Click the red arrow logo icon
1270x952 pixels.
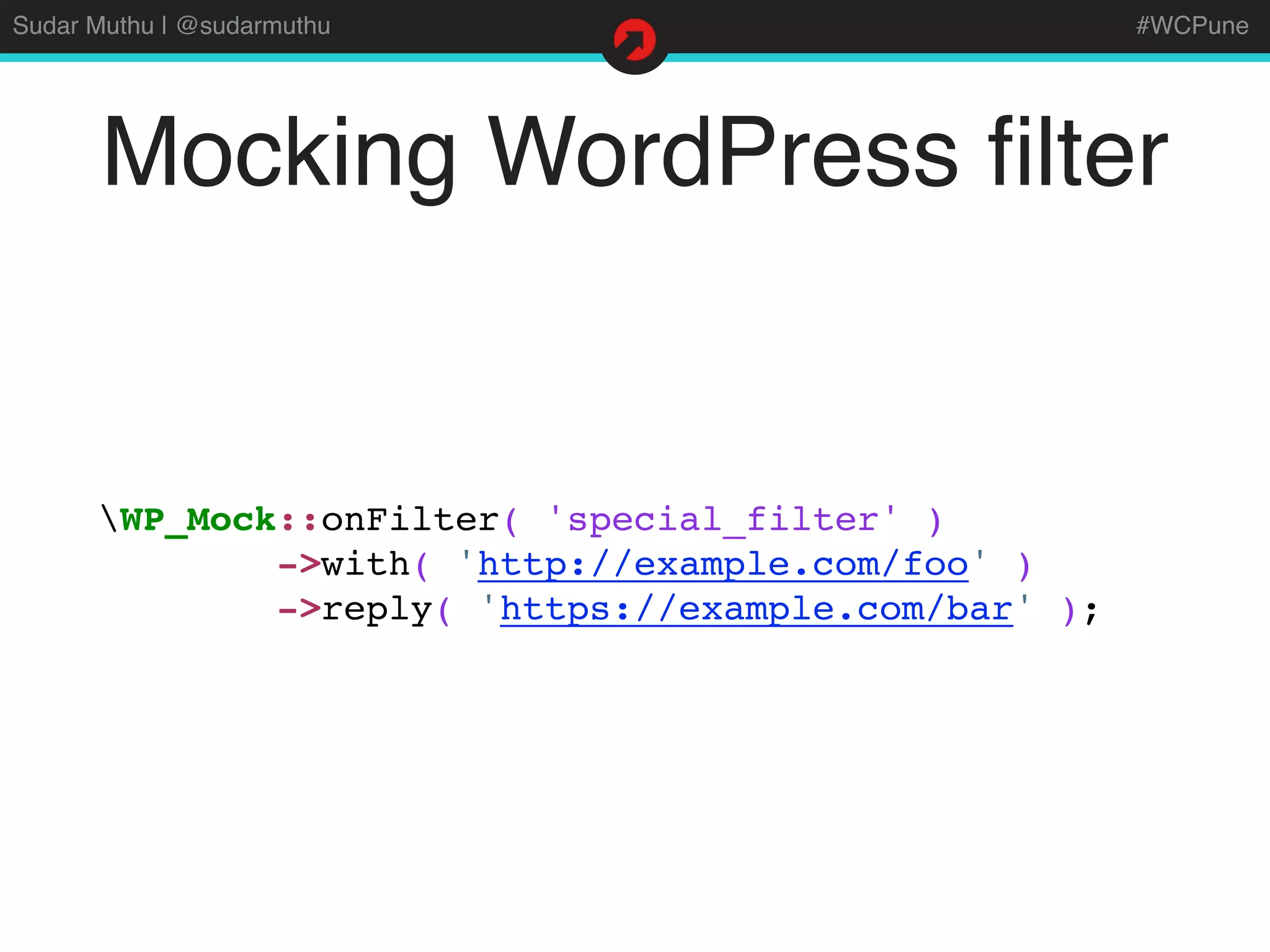click(x=634, y=40)
